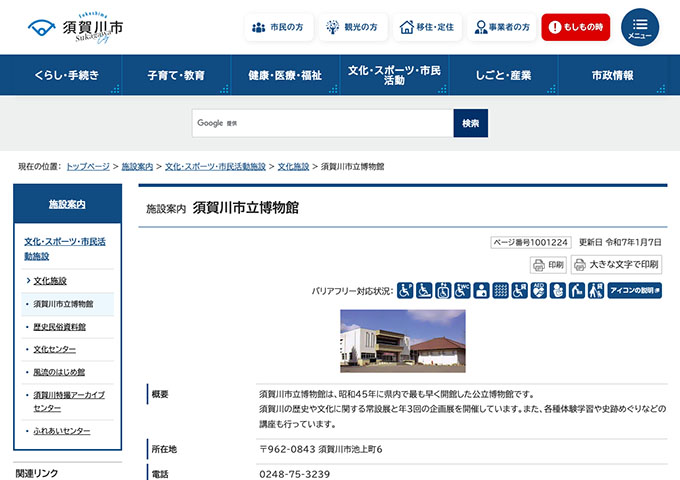
Task: Open 須賀川特撮アーカイブセンター sidebar link
Action: 69,402
